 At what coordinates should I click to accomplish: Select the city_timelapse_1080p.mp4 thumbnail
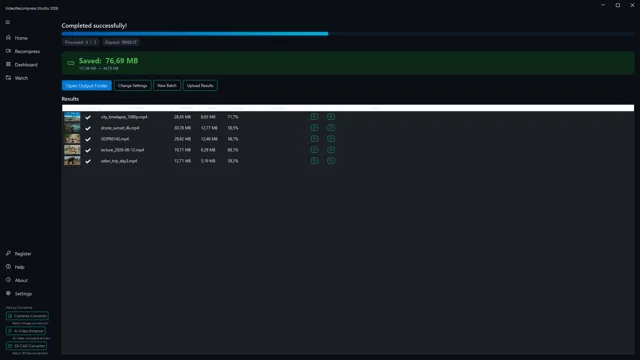pos(72,117)
